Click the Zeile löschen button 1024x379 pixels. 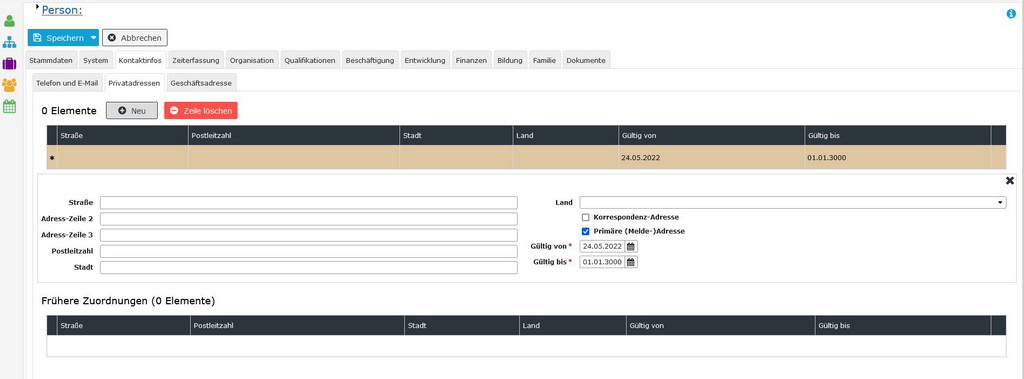(200, 111)
